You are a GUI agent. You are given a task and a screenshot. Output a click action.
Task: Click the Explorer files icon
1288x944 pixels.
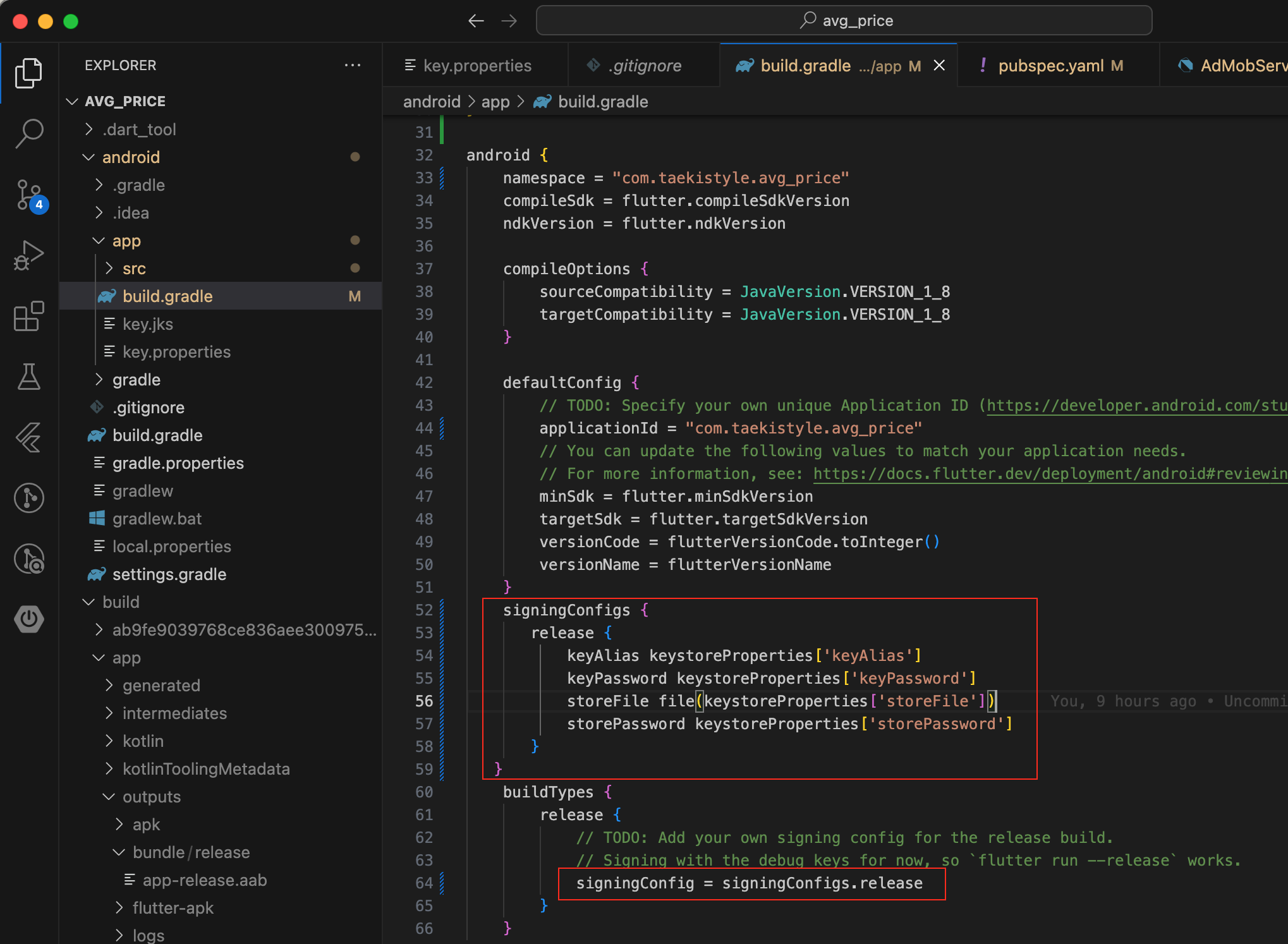point(29,73)
